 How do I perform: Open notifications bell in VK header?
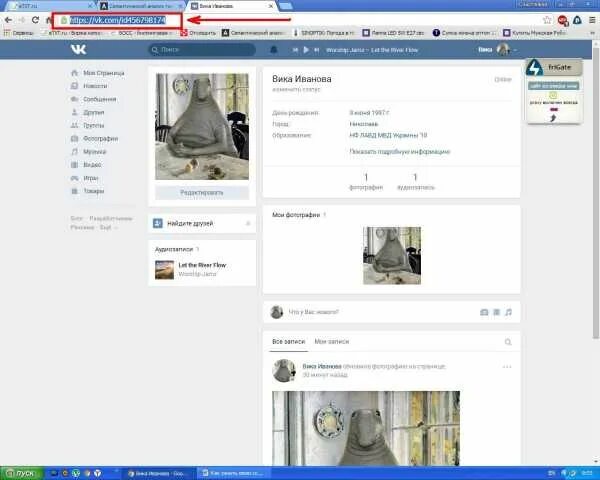(274, 50)
